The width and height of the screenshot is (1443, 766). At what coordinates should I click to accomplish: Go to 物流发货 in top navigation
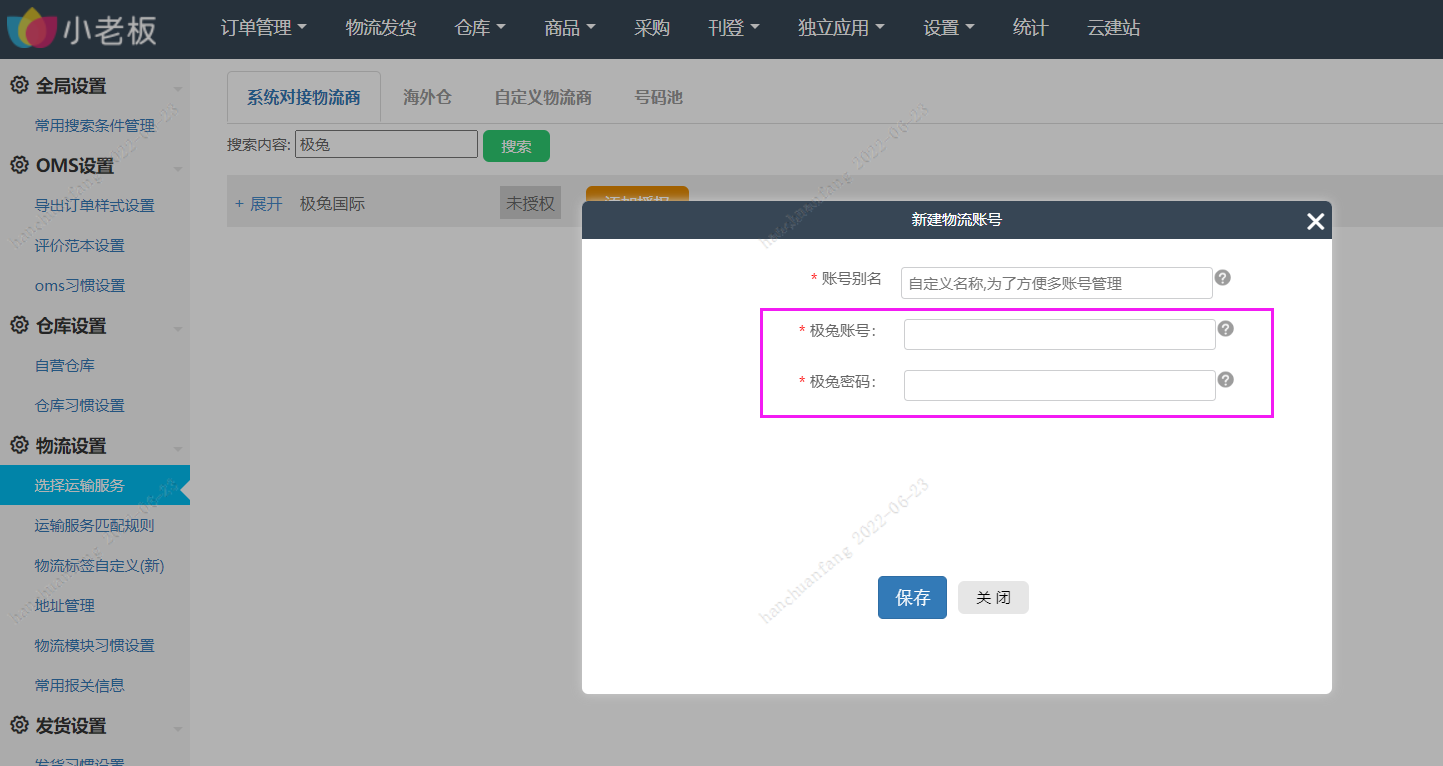coord(381,28)
